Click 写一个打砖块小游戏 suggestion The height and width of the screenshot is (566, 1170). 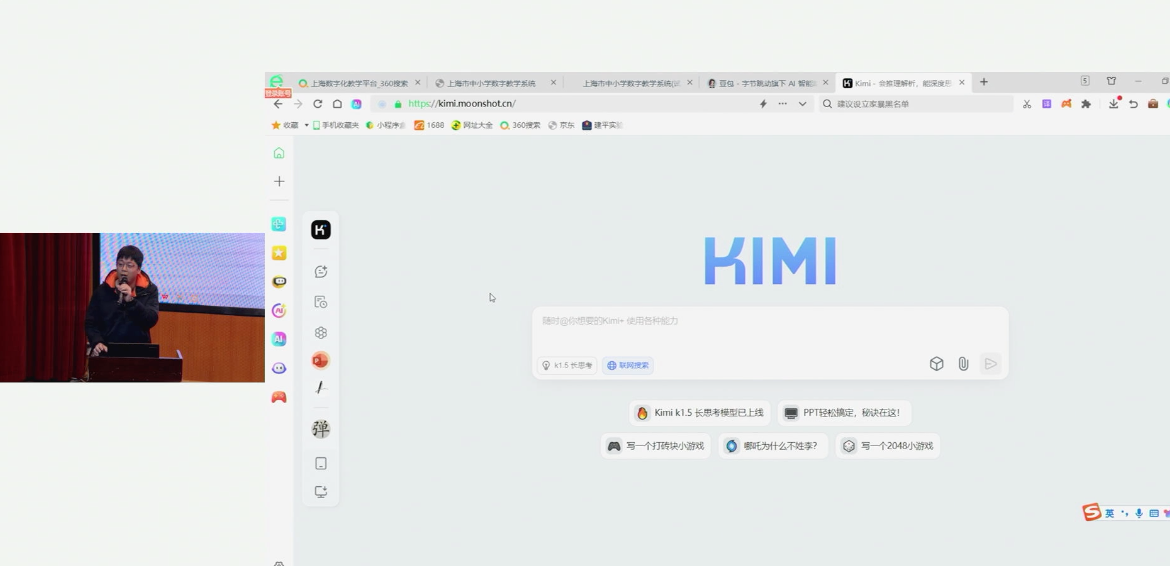pyautogui.click(x=656, y=446)
